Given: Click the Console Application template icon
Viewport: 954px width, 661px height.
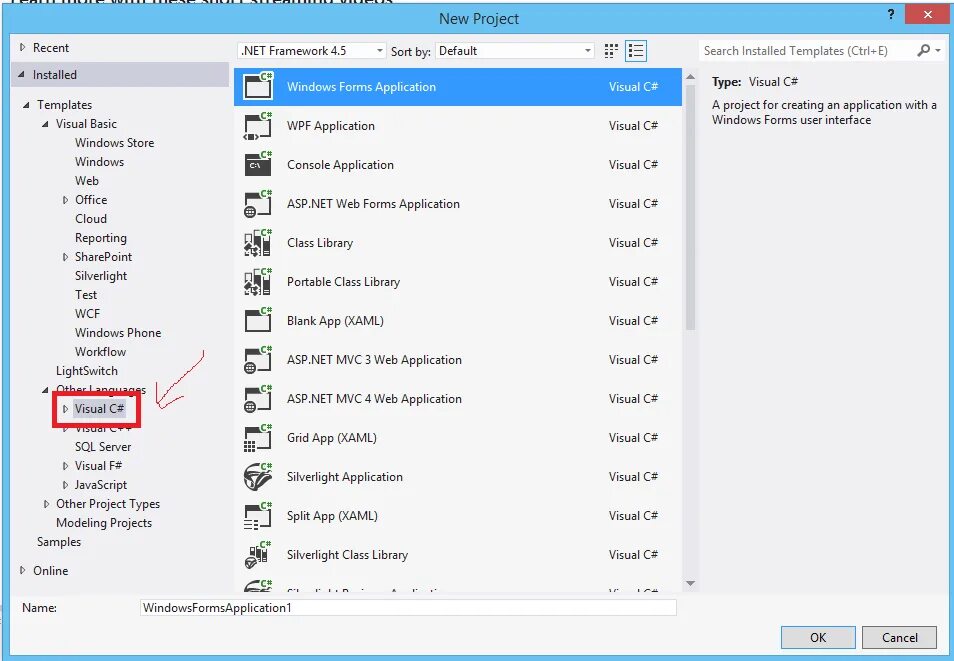Looking at the screenshot, I should [258, 164].
